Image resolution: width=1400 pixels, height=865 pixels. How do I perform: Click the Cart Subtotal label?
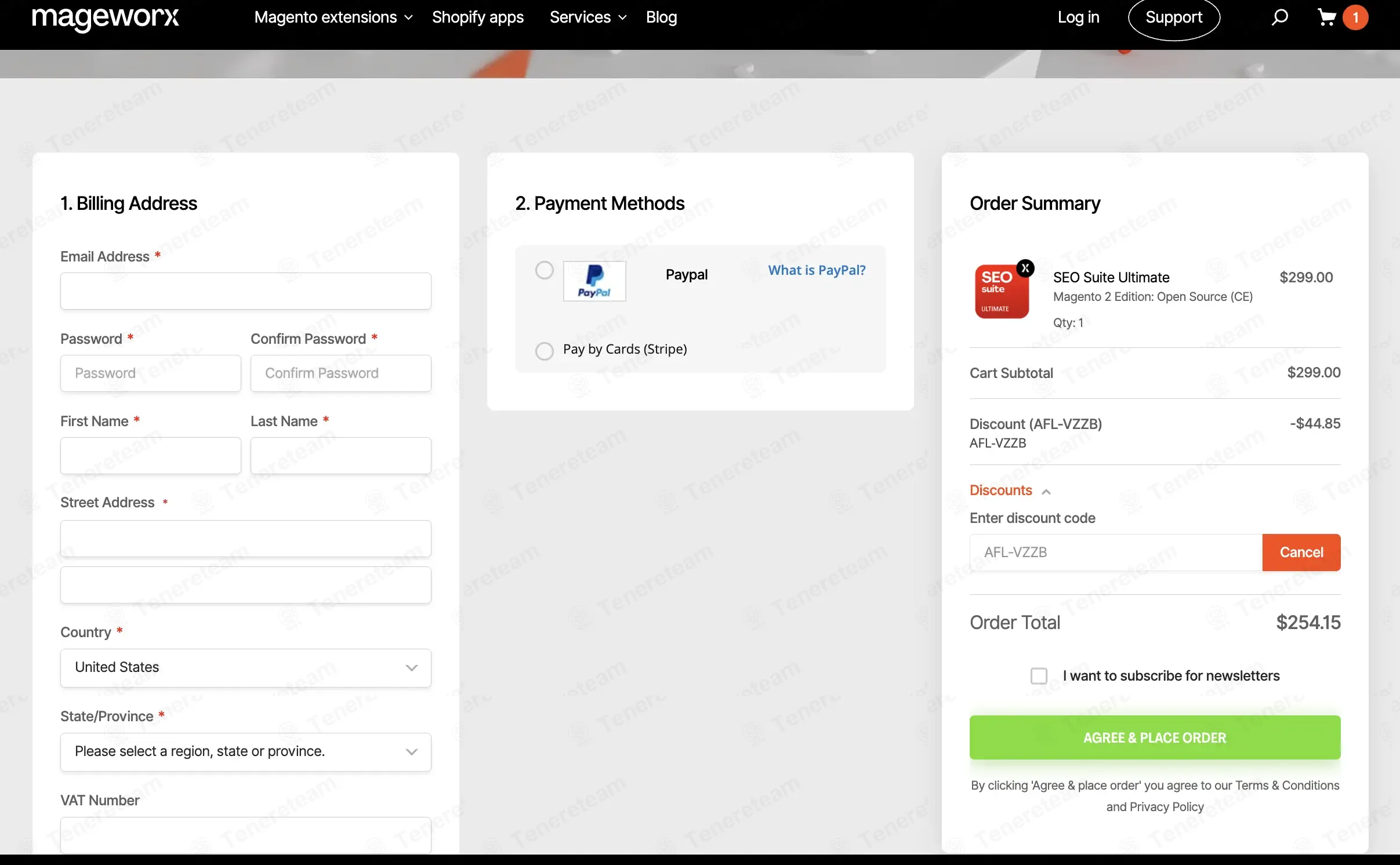1011,373
